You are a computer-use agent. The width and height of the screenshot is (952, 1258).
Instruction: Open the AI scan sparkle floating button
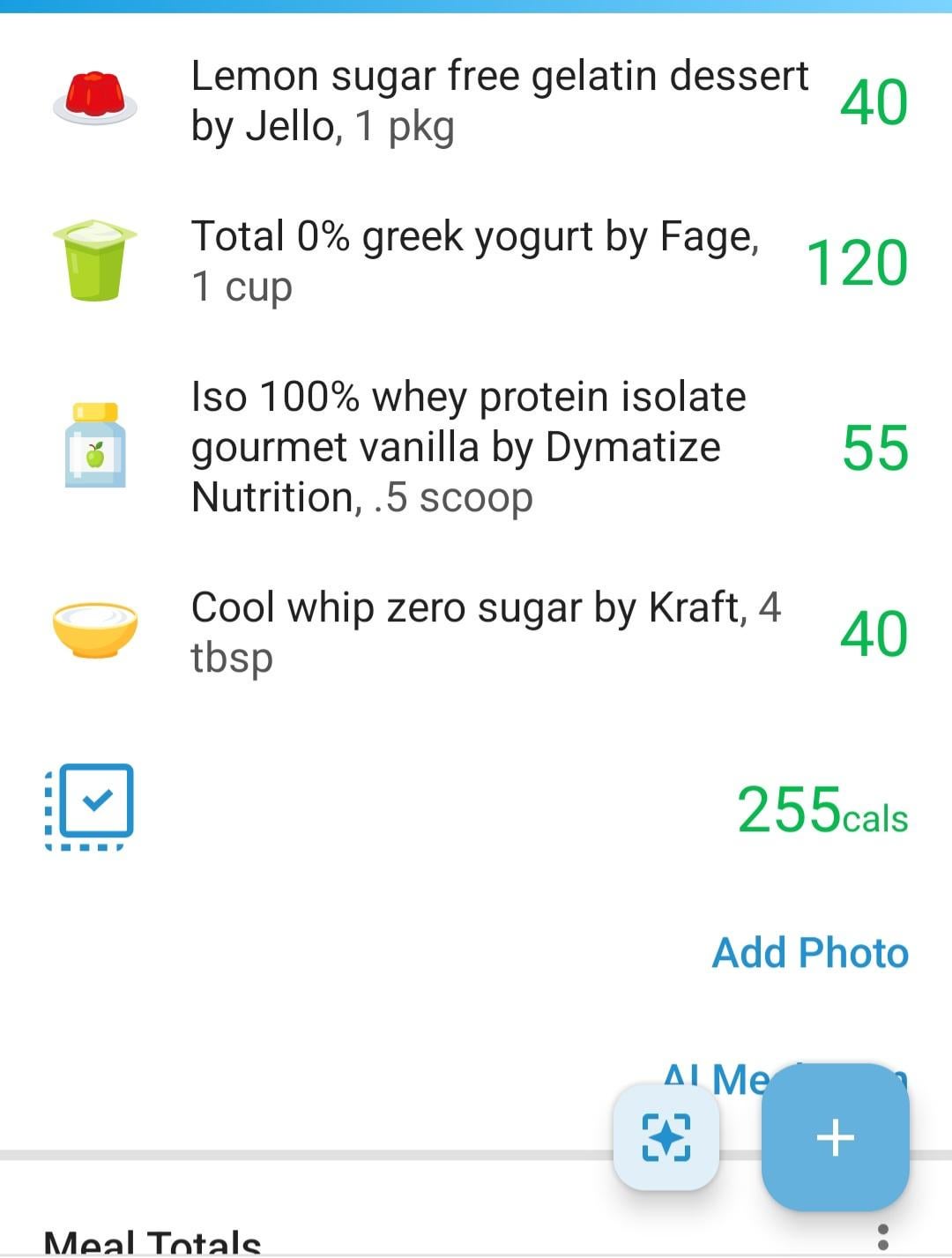[666, 1136]
